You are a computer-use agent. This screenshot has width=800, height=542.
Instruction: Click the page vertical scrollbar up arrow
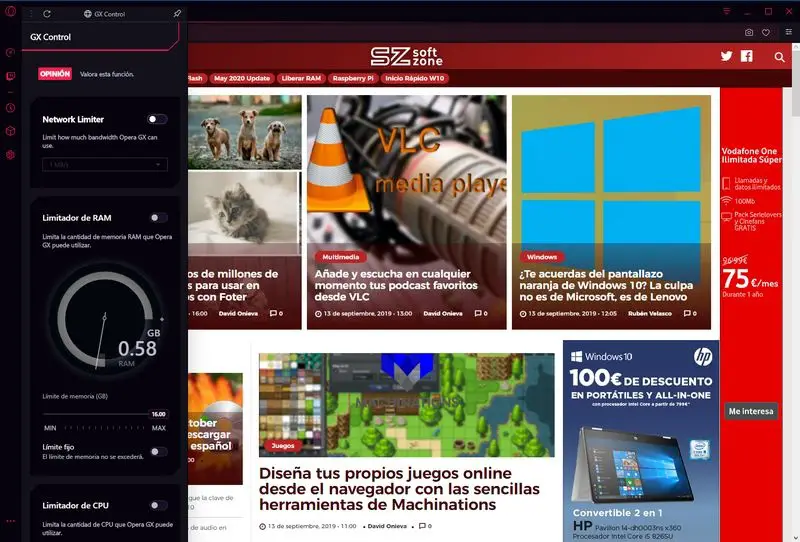pyautogui.click(x=795, y=46)
